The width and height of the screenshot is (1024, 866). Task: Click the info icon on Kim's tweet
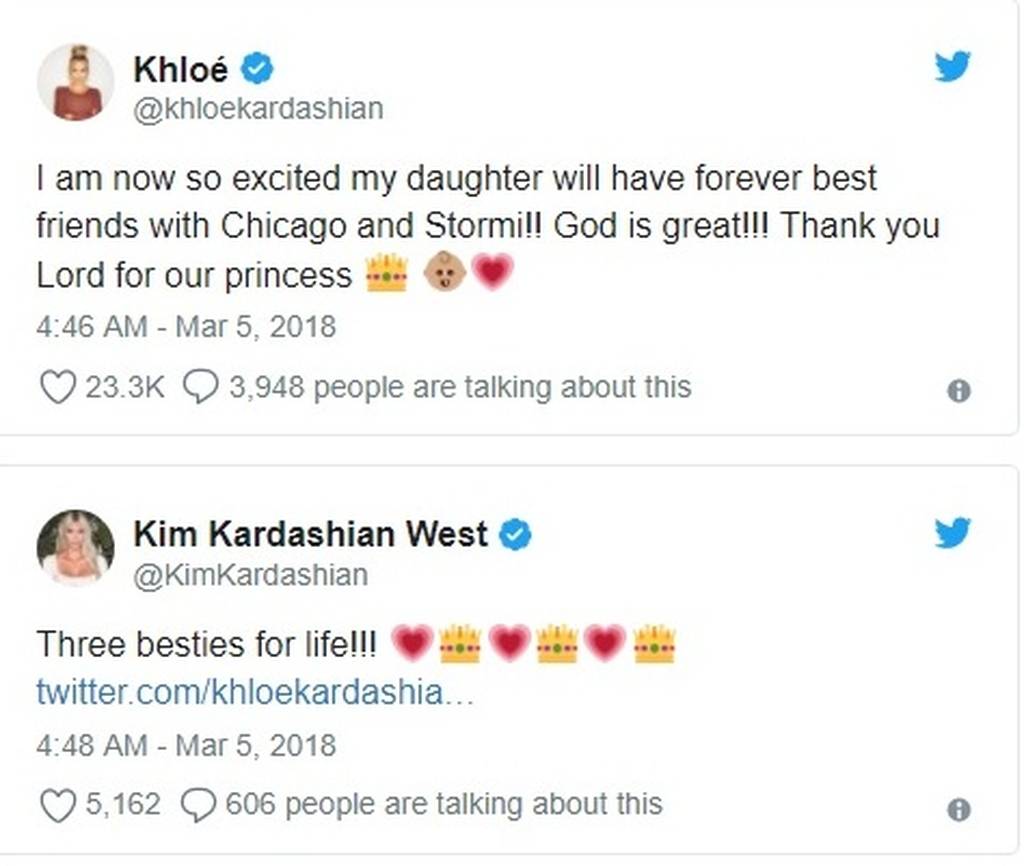point(958,809)
